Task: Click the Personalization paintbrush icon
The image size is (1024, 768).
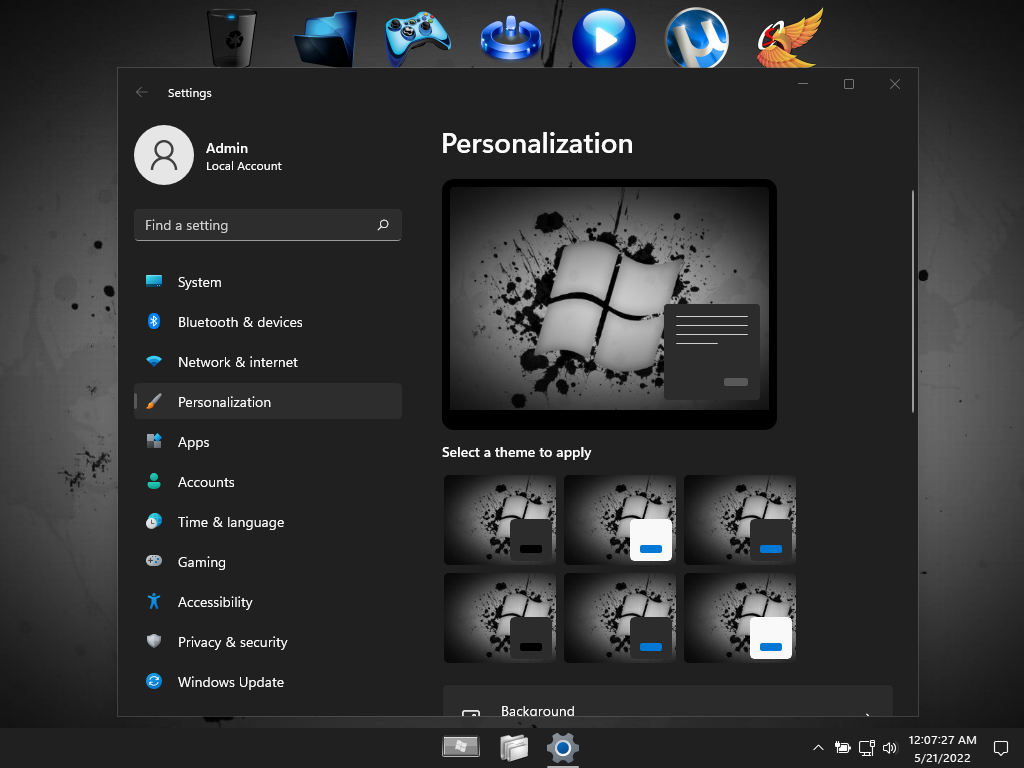Action: (x=154, y=401)
